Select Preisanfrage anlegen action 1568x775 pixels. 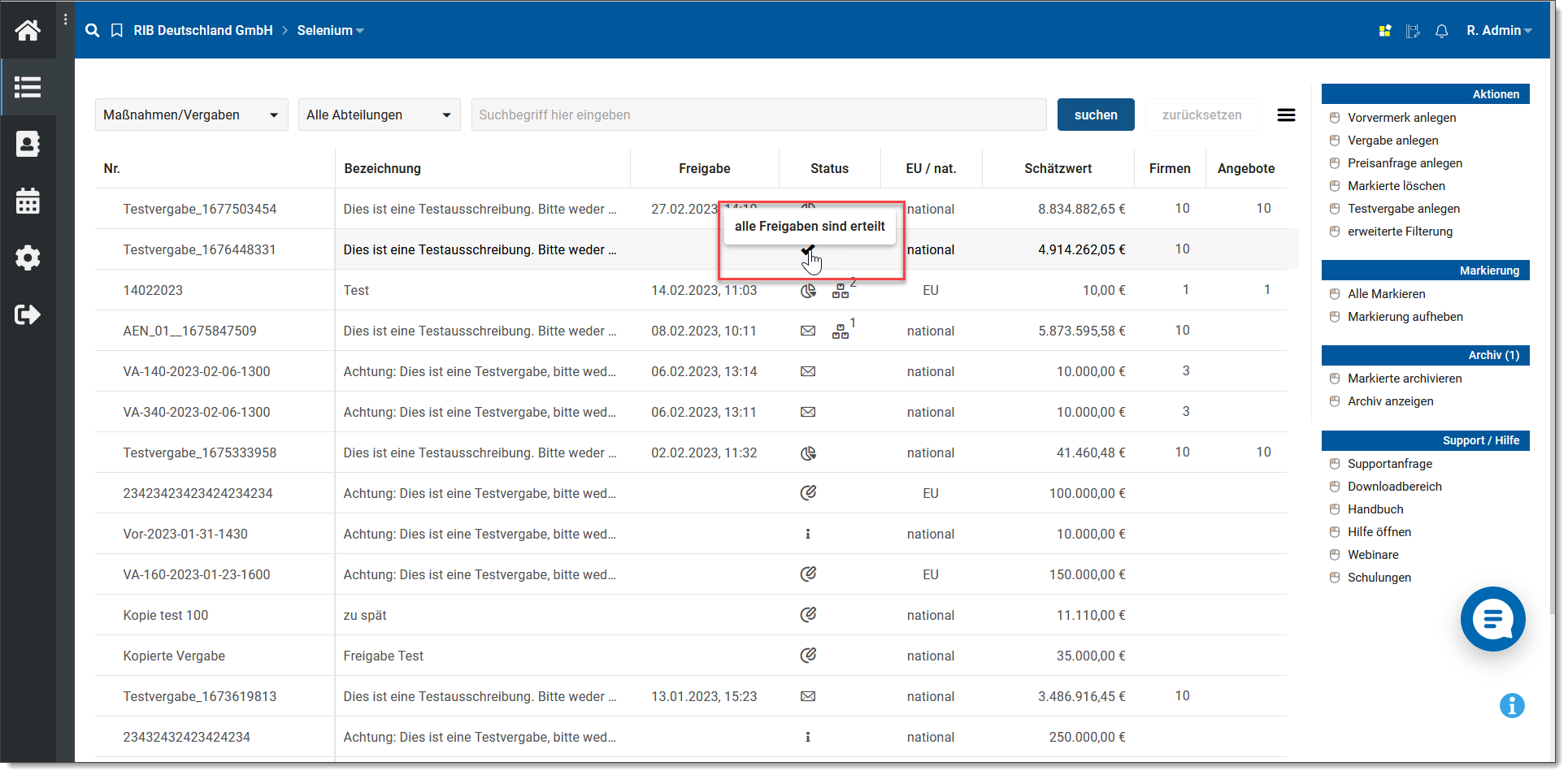pyautogui.click(x=1405, y=163)
